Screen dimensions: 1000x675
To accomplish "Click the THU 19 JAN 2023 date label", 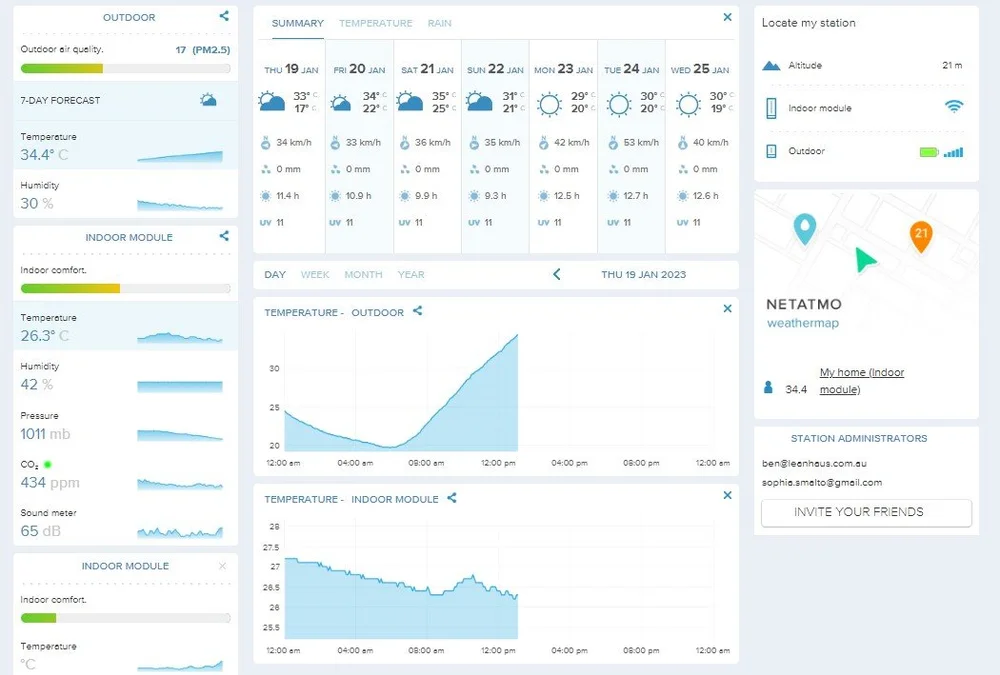I will [643, 274].
